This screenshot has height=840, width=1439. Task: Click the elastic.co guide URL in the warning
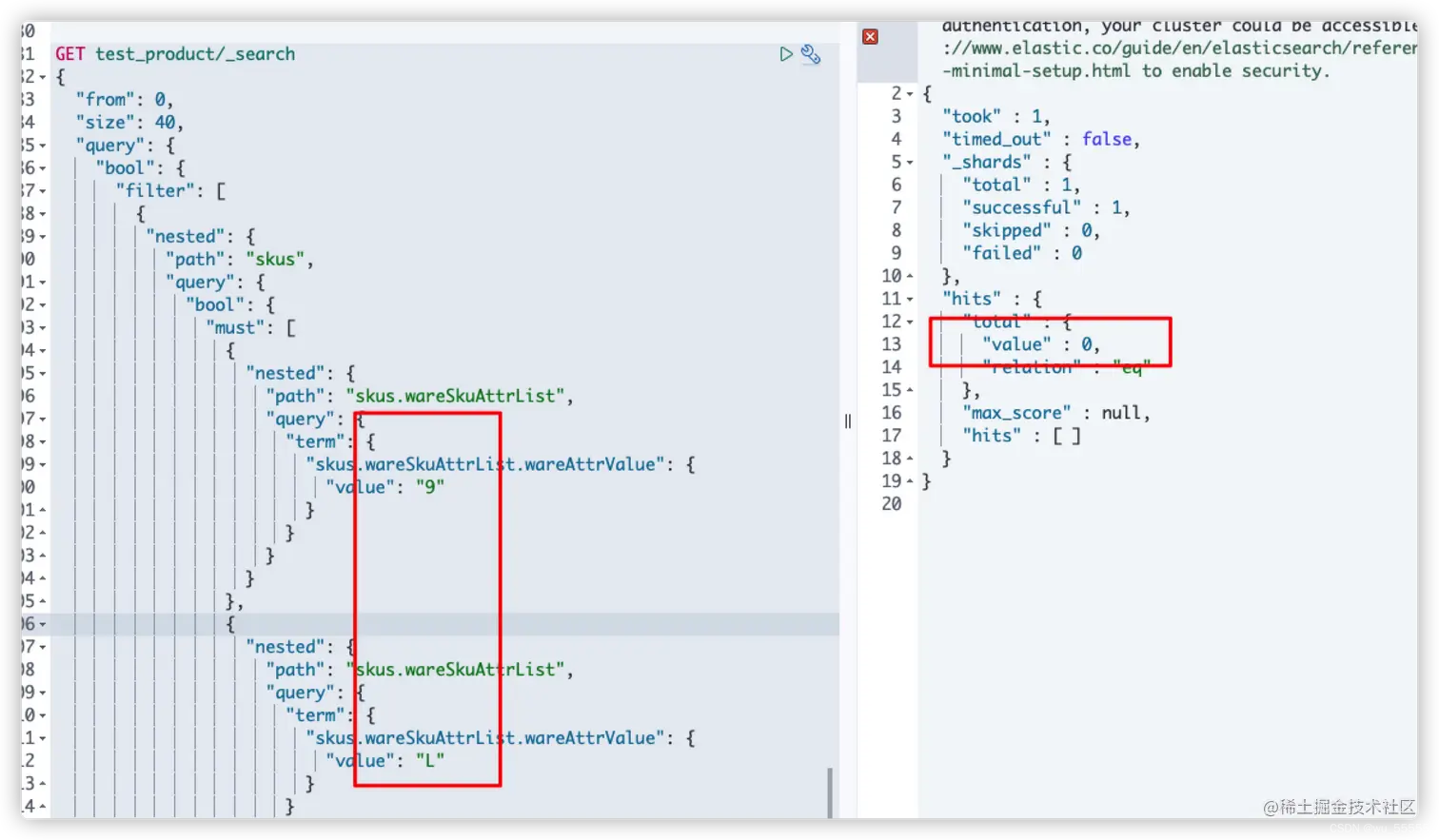pyautogui.click(x=1179, y=49)
